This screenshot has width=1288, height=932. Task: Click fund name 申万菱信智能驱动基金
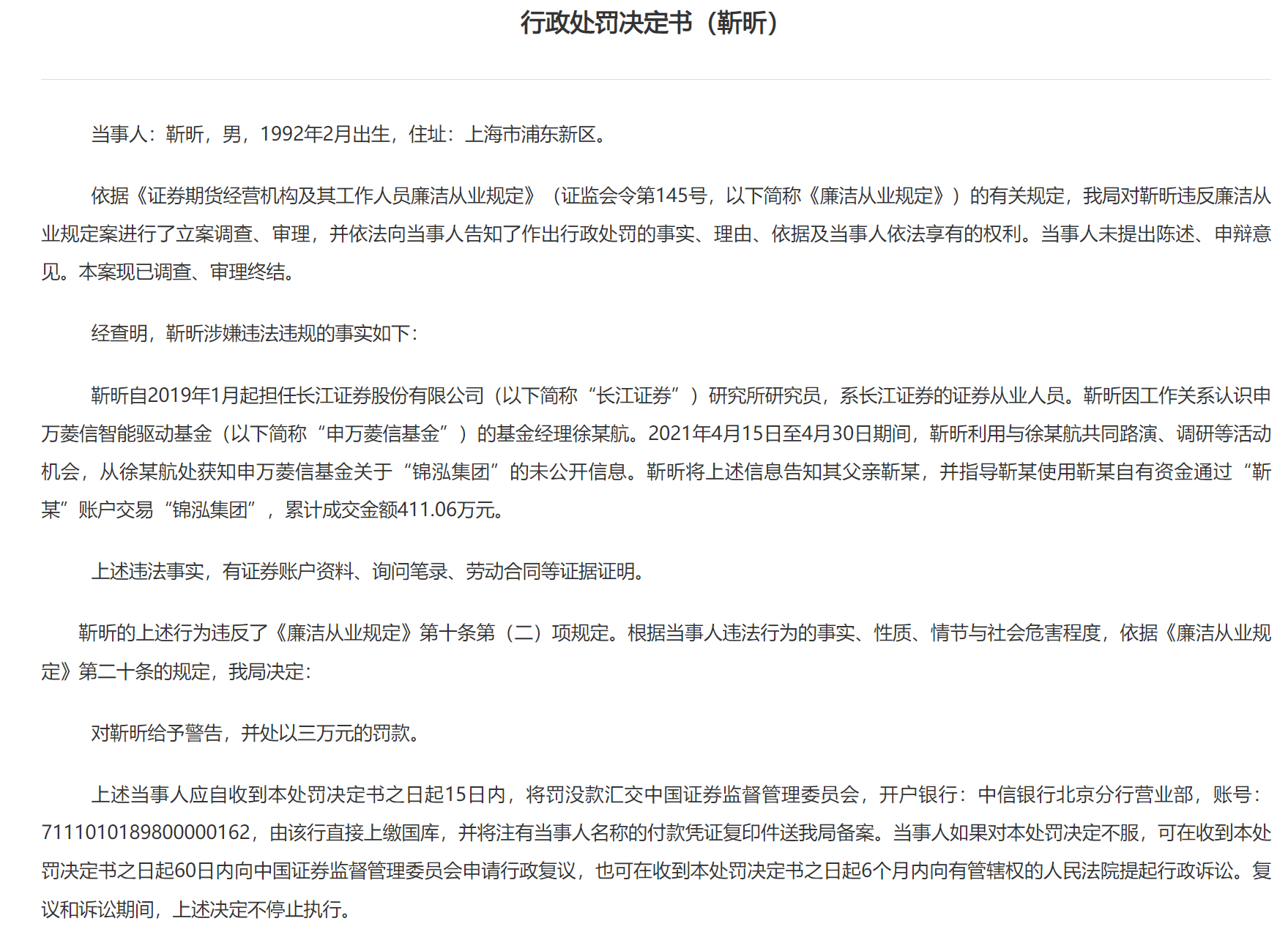(126, 433)
